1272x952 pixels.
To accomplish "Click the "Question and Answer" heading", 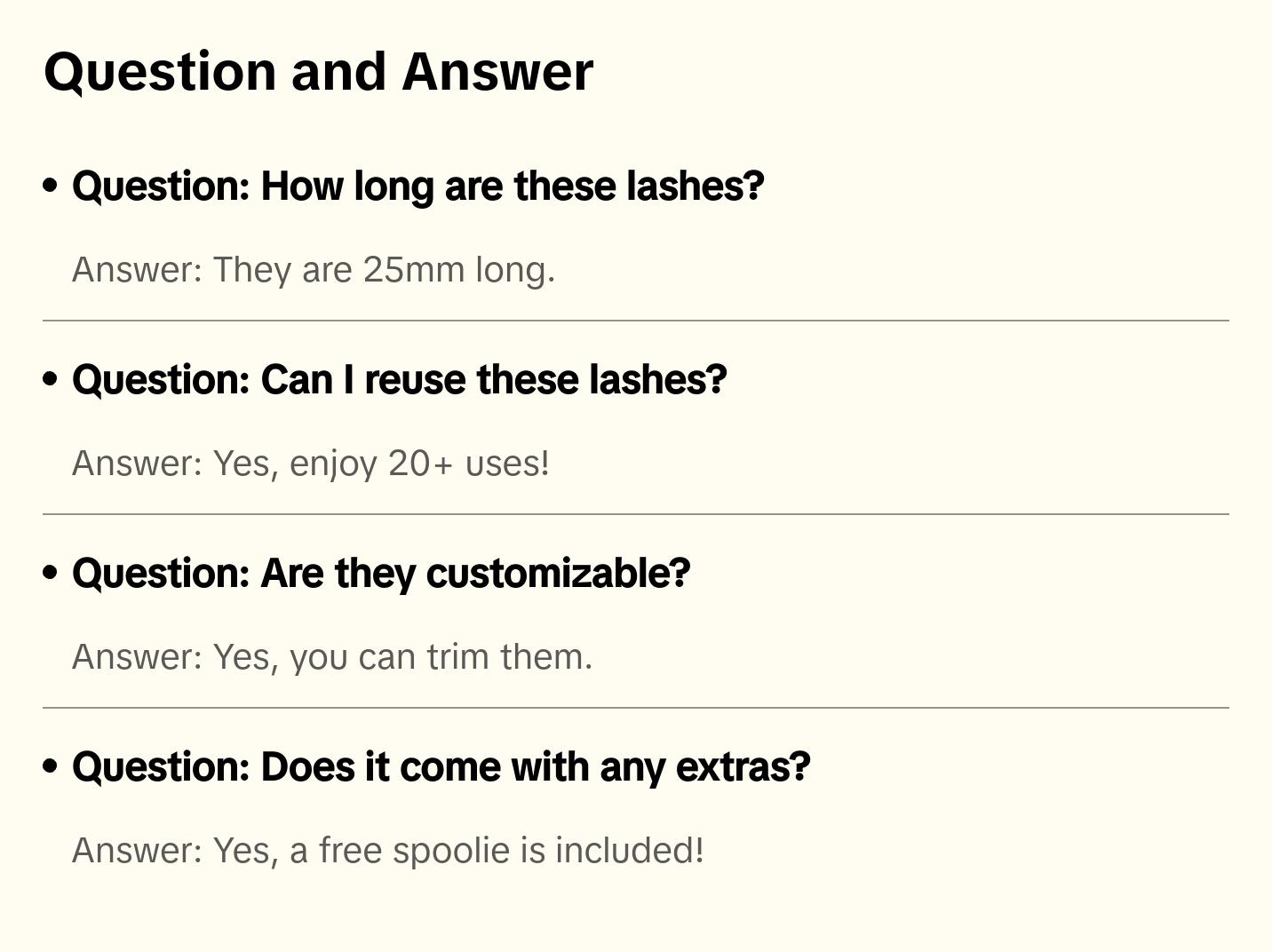I will [318, 71].
